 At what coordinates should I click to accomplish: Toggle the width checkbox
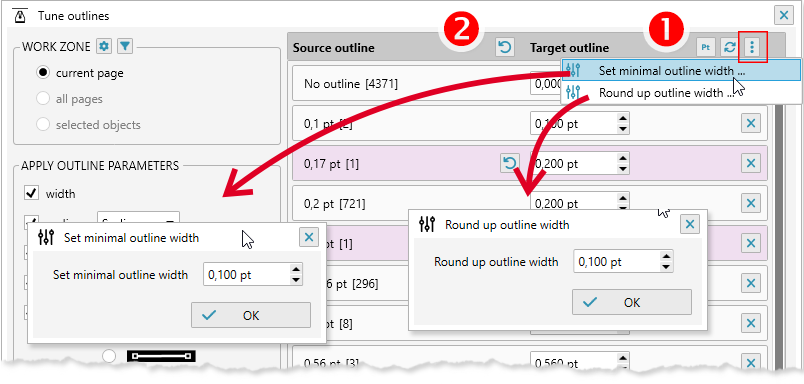[x=31, y=193]
